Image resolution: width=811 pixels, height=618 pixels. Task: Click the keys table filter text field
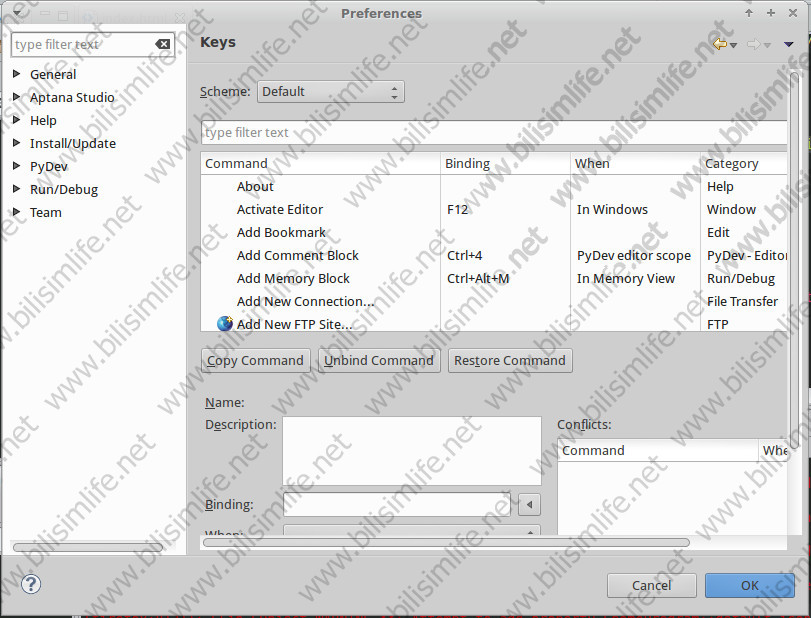493,132
